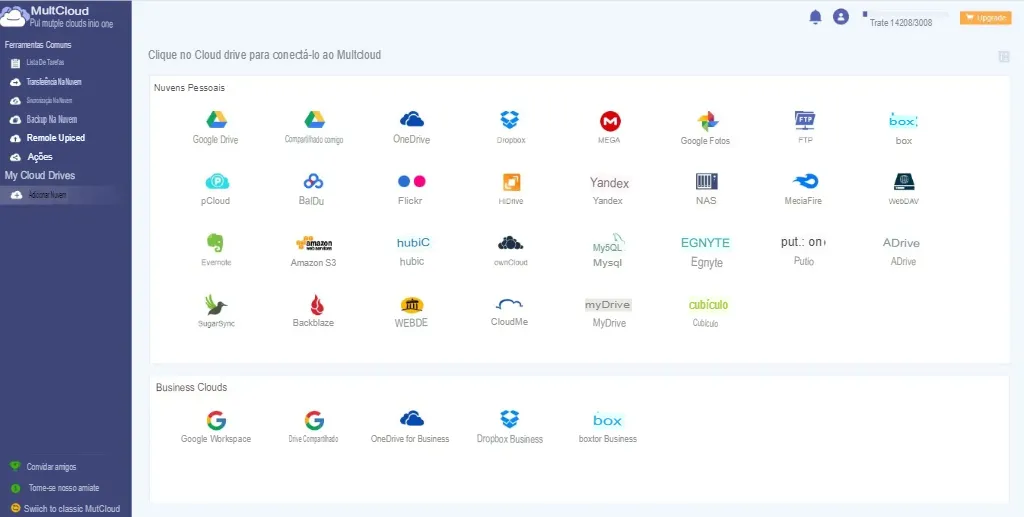Connect box for Business
The image size is (1024, 517).
(x=607, y=420)
